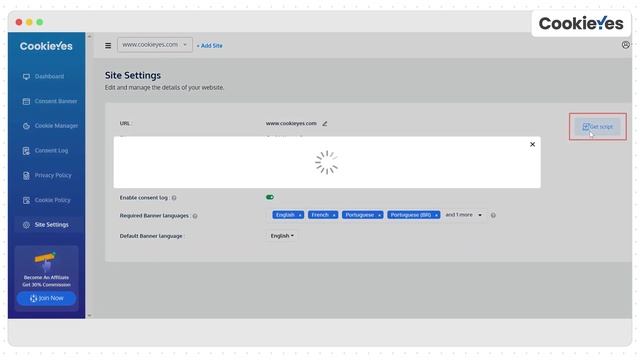Expand the banner languages dropdown arrow
The height and width of the screenshot is (360, 640).
point(480,215)
